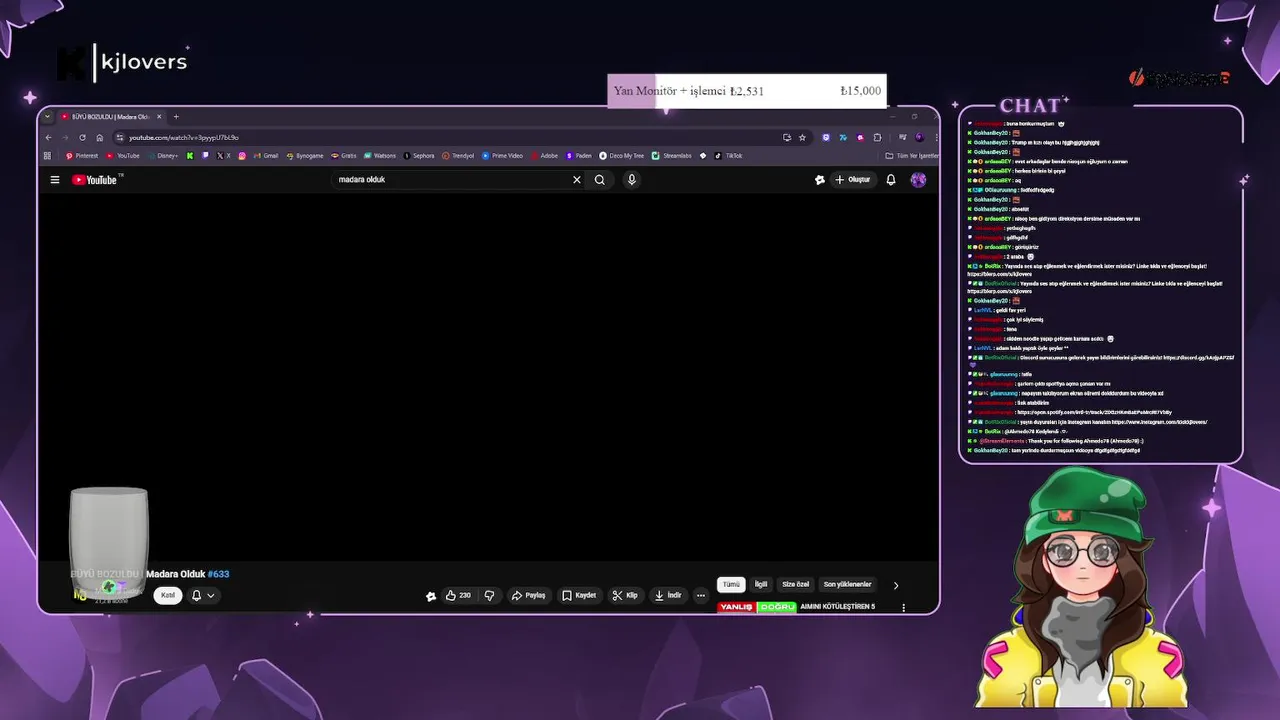
Task: Click the #633 hashtag in the video title
Action: click(x=219, y=574)
